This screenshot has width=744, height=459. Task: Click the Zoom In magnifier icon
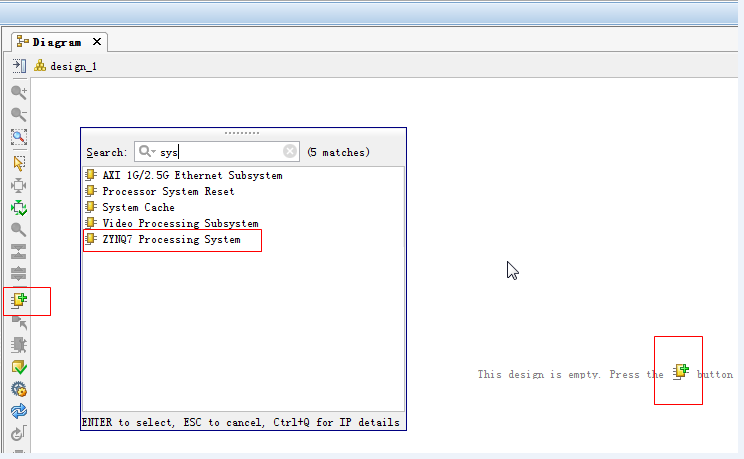pos(18,92)
